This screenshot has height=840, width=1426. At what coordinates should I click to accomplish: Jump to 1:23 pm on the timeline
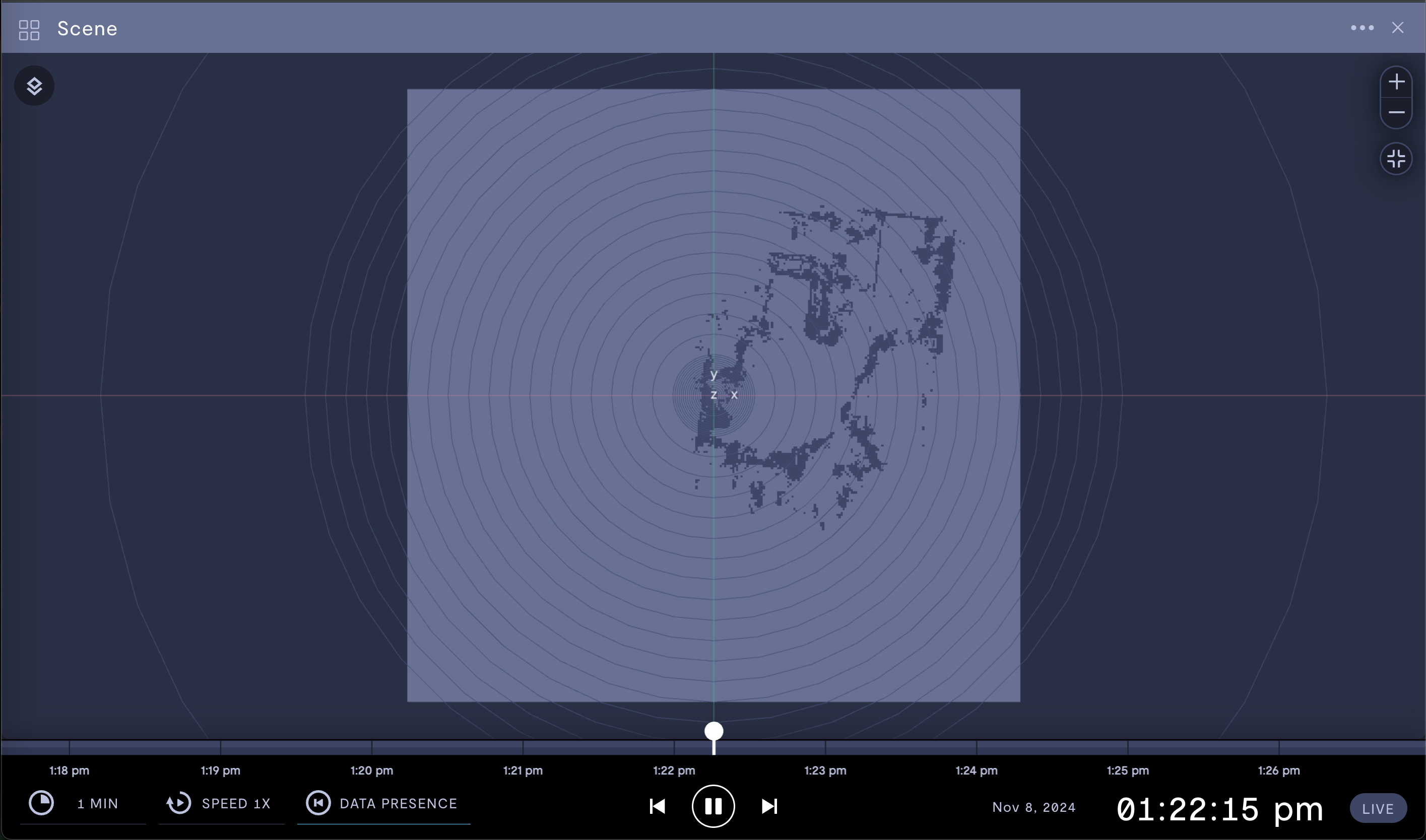825,771
